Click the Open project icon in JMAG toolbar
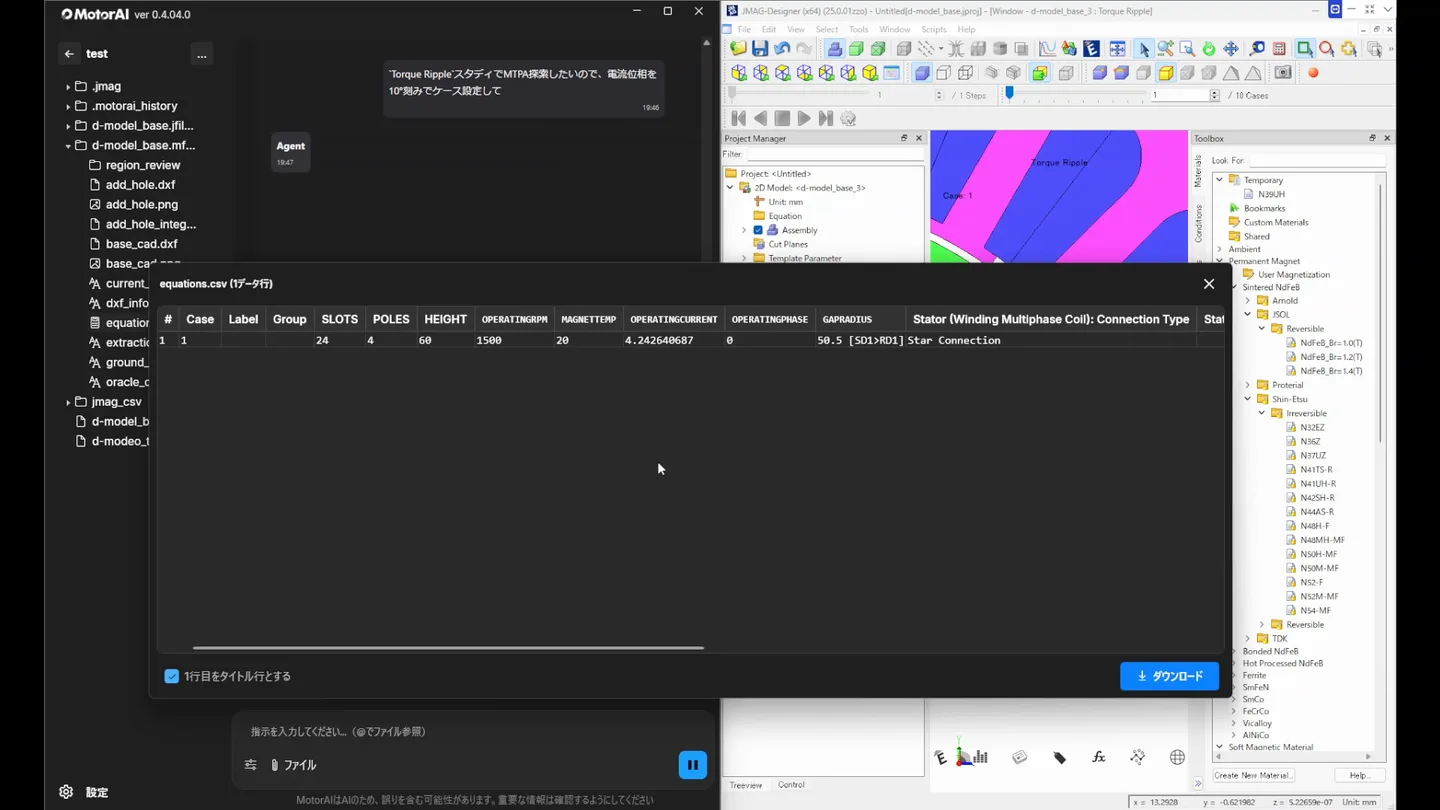The height and width of the screenshot is (810, 1440). pyautogui.click(x=738, y=49)
